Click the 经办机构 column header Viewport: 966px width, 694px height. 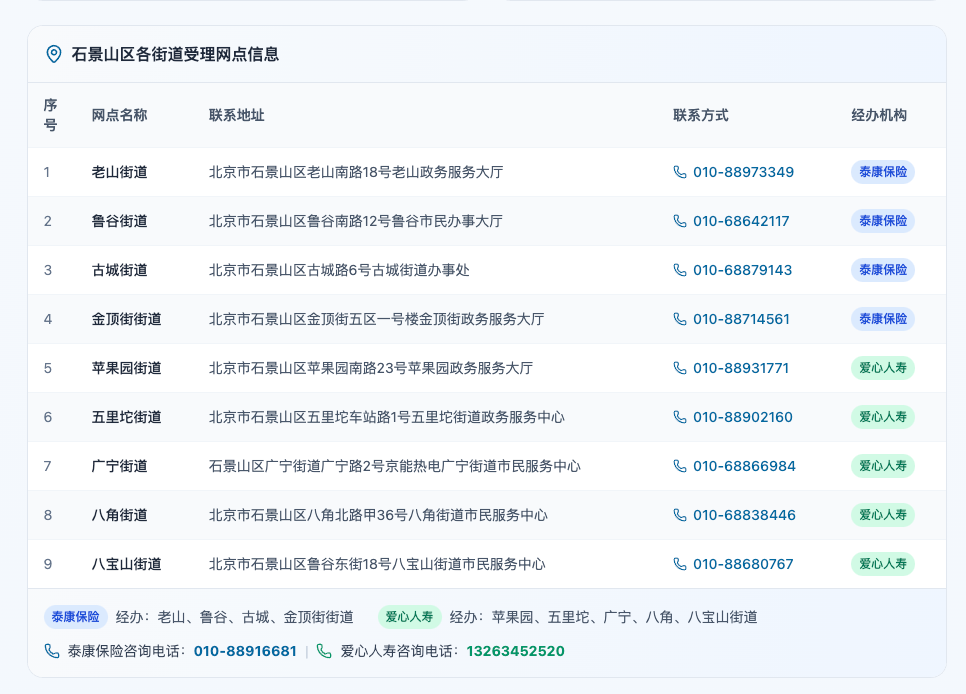click(878, 115)
